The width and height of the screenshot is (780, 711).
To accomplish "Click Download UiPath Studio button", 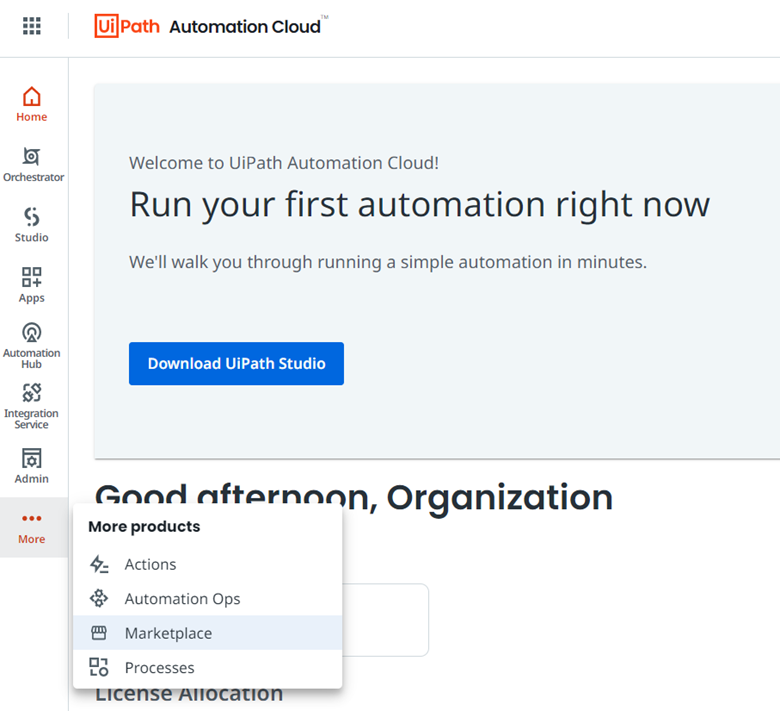I will click(236, 363).
